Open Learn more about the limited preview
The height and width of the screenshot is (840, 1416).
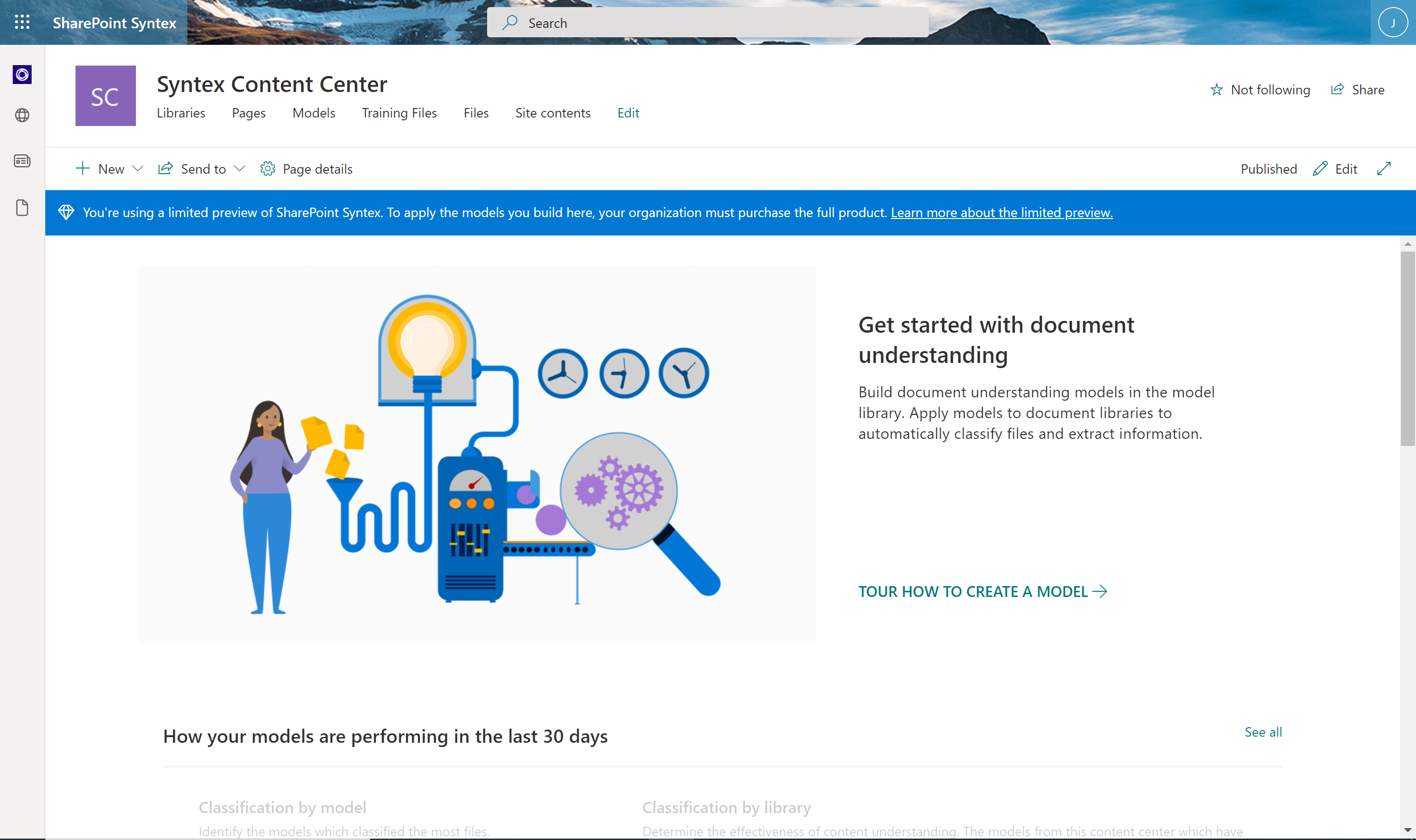coord(1001,213)
